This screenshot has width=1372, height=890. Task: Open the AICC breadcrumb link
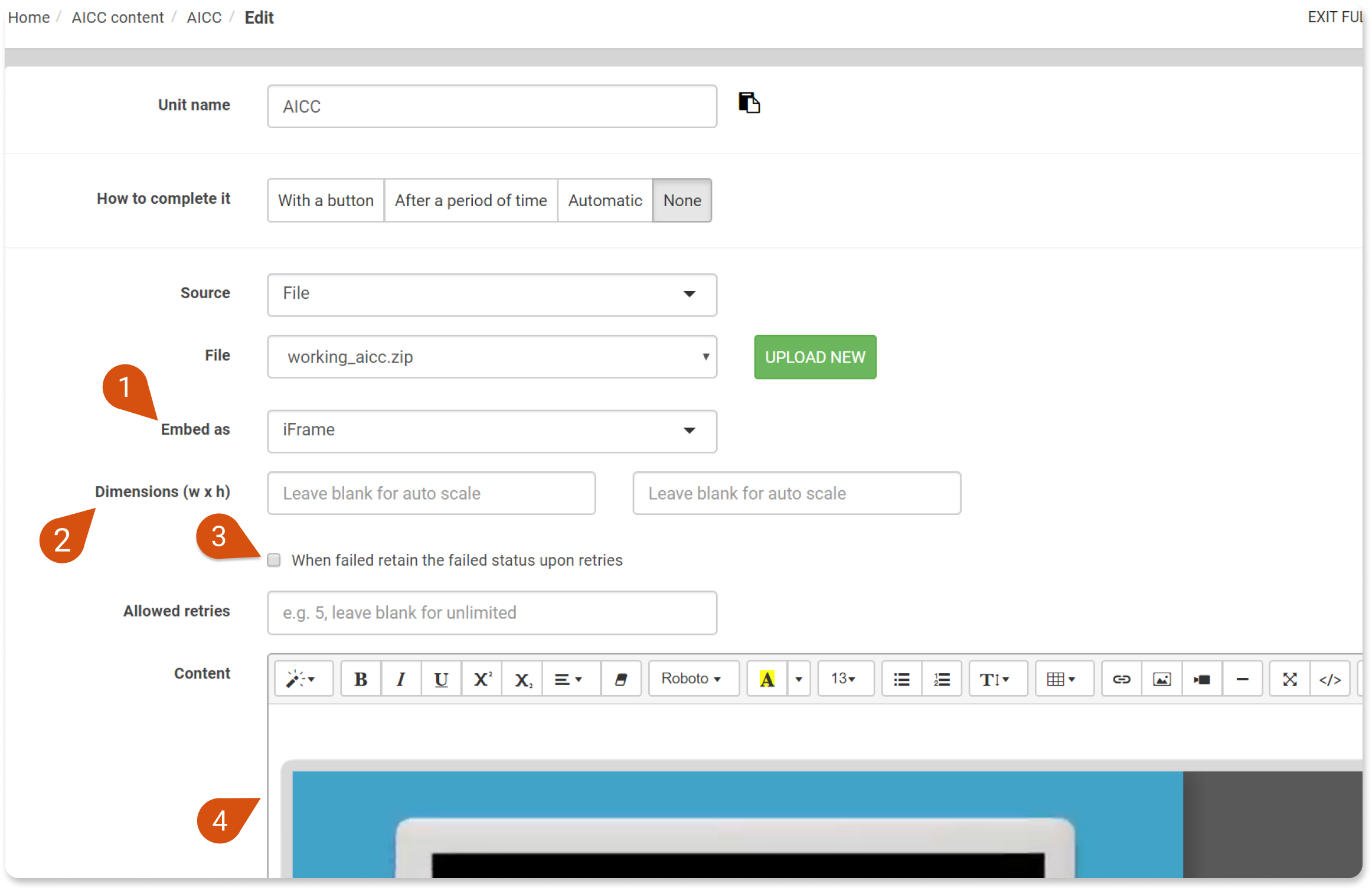tap(204, 17)
